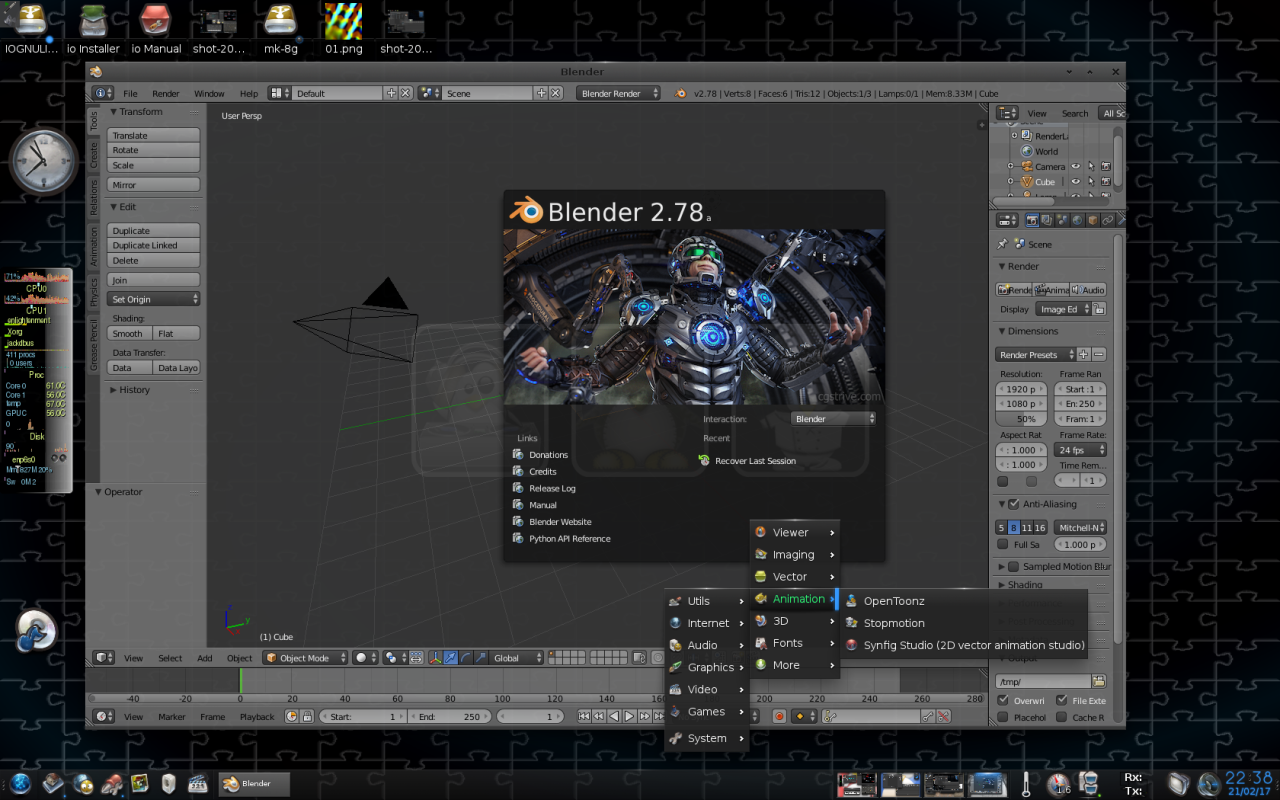
Task: Click the pin icon beside Scene
Action: [x=1003, y=244]
